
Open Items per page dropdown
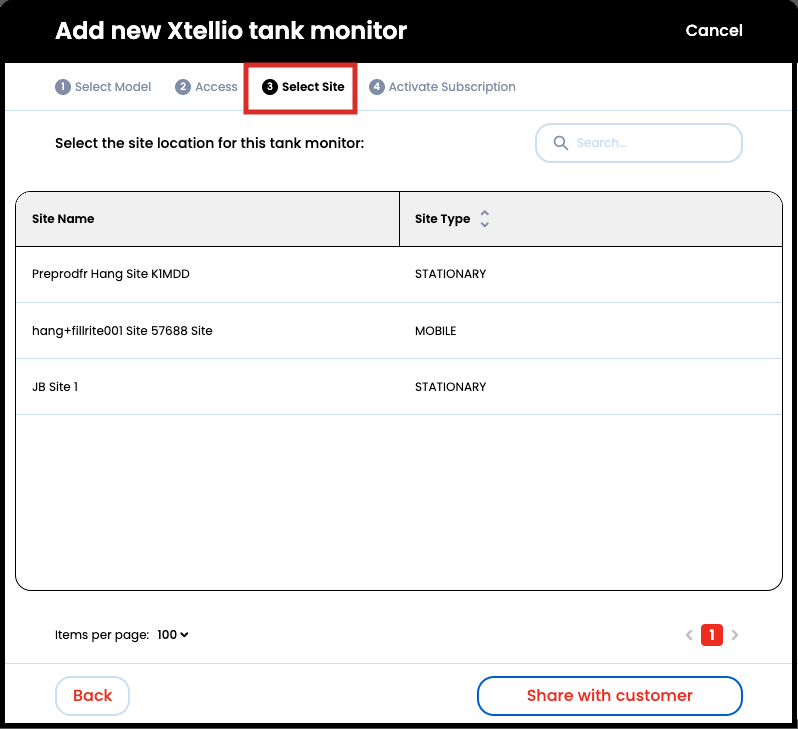click(173, 635)
